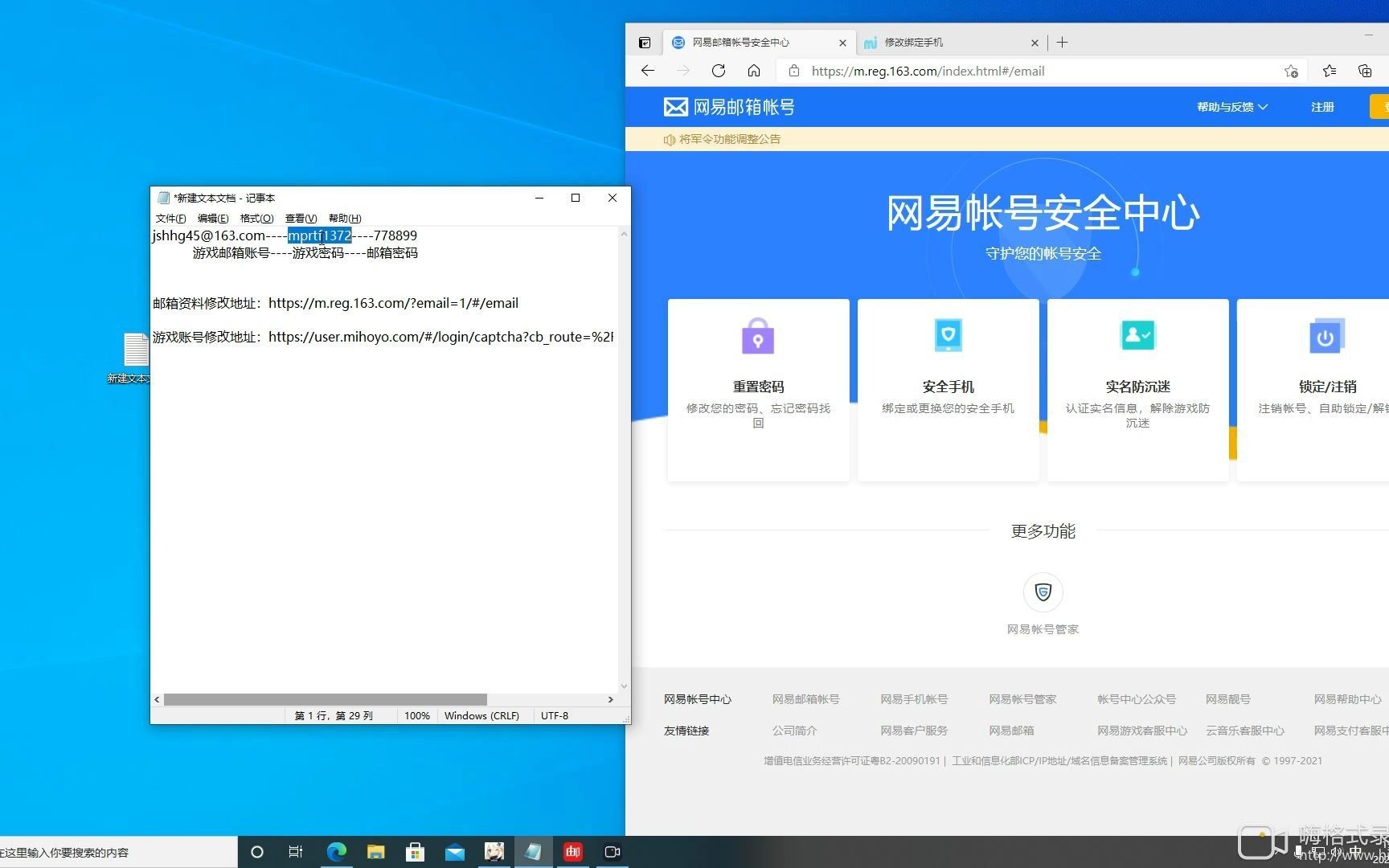
Task: Open a new browser tab
Action: (1062, 43)
